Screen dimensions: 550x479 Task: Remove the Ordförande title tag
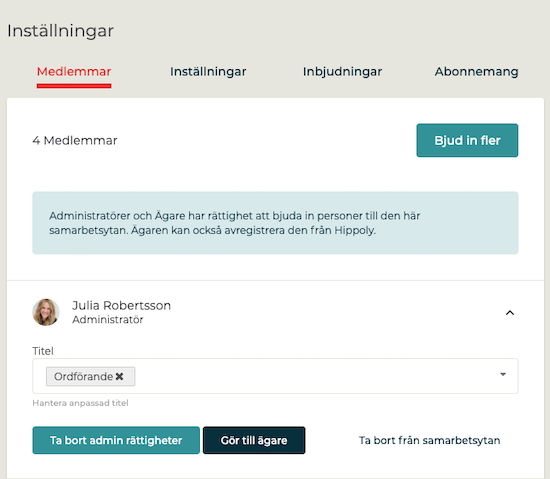(x=119, y=377)
